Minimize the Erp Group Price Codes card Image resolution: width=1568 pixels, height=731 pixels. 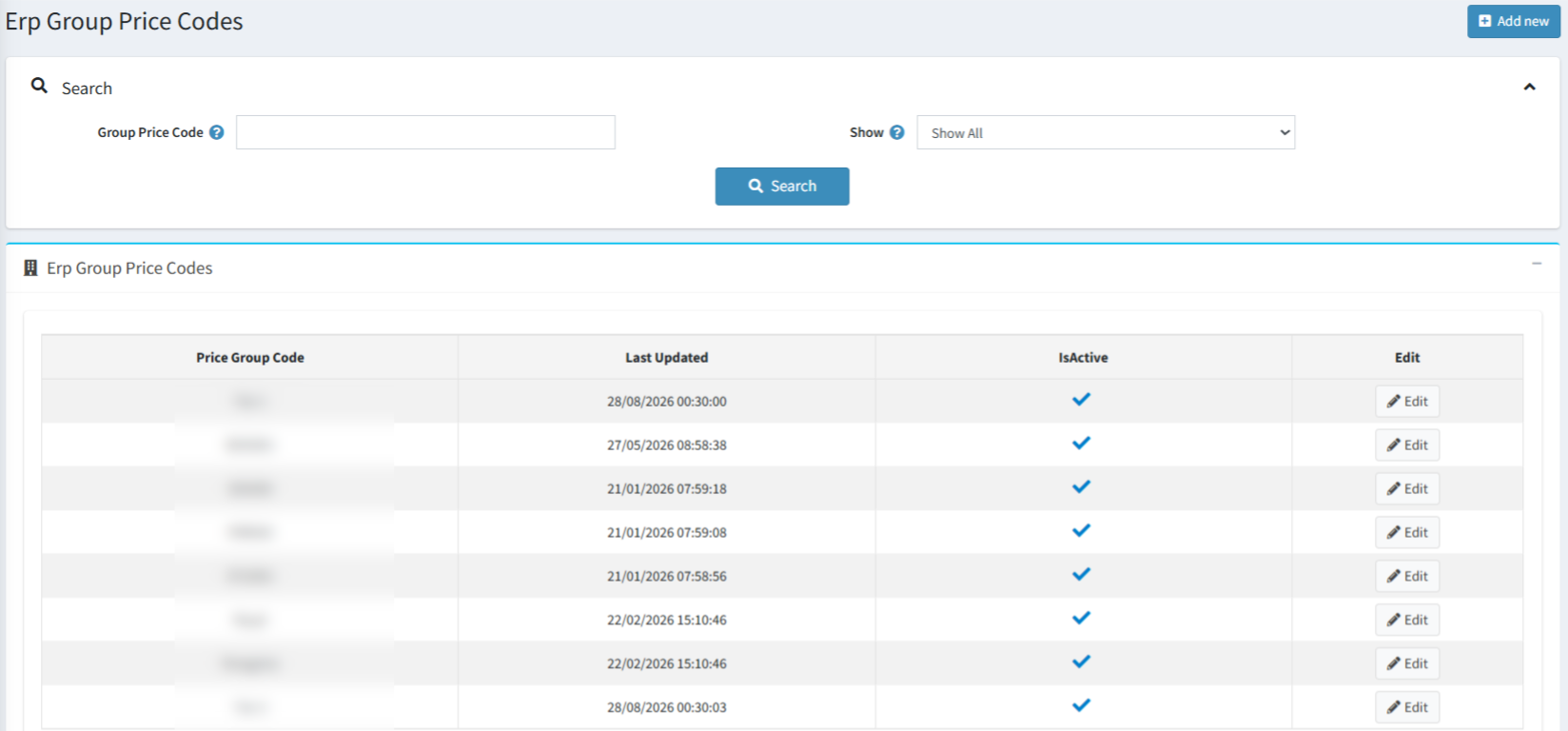(1537, 264)
